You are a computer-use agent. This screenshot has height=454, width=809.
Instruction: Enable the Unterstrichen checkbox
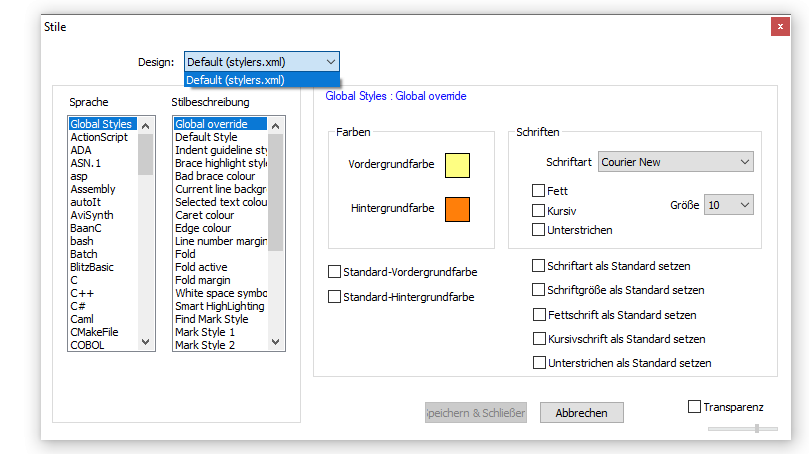(538, 230)
